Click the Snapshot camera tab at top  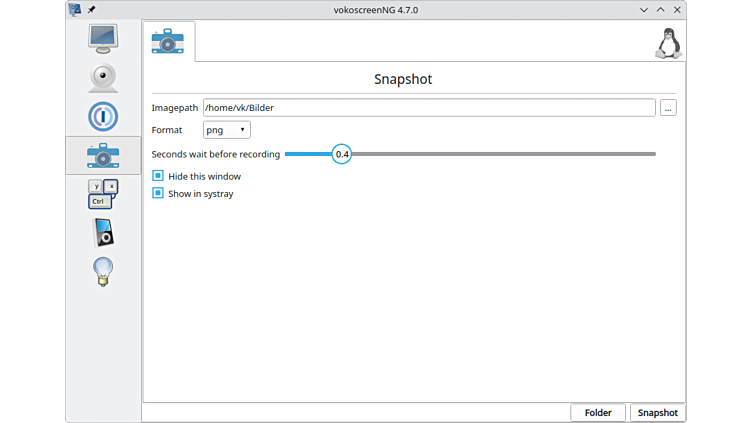click(168, 42)
